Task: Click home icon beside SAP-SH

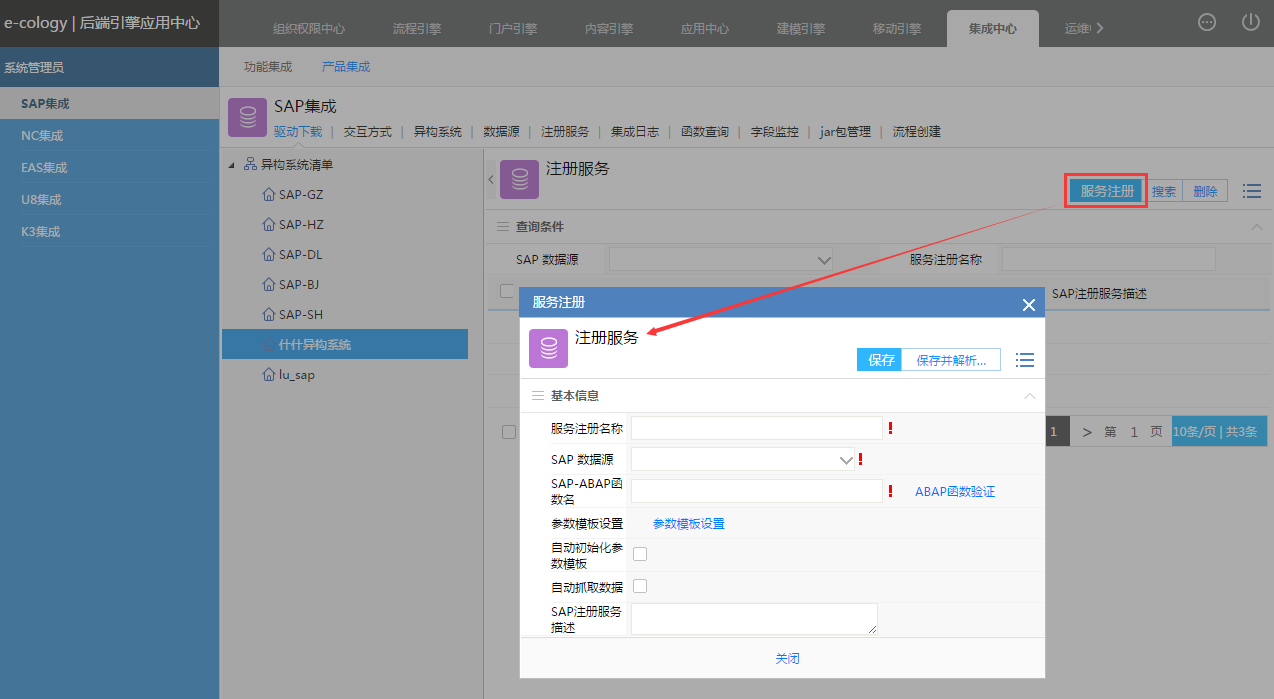Action: [268, 315]
